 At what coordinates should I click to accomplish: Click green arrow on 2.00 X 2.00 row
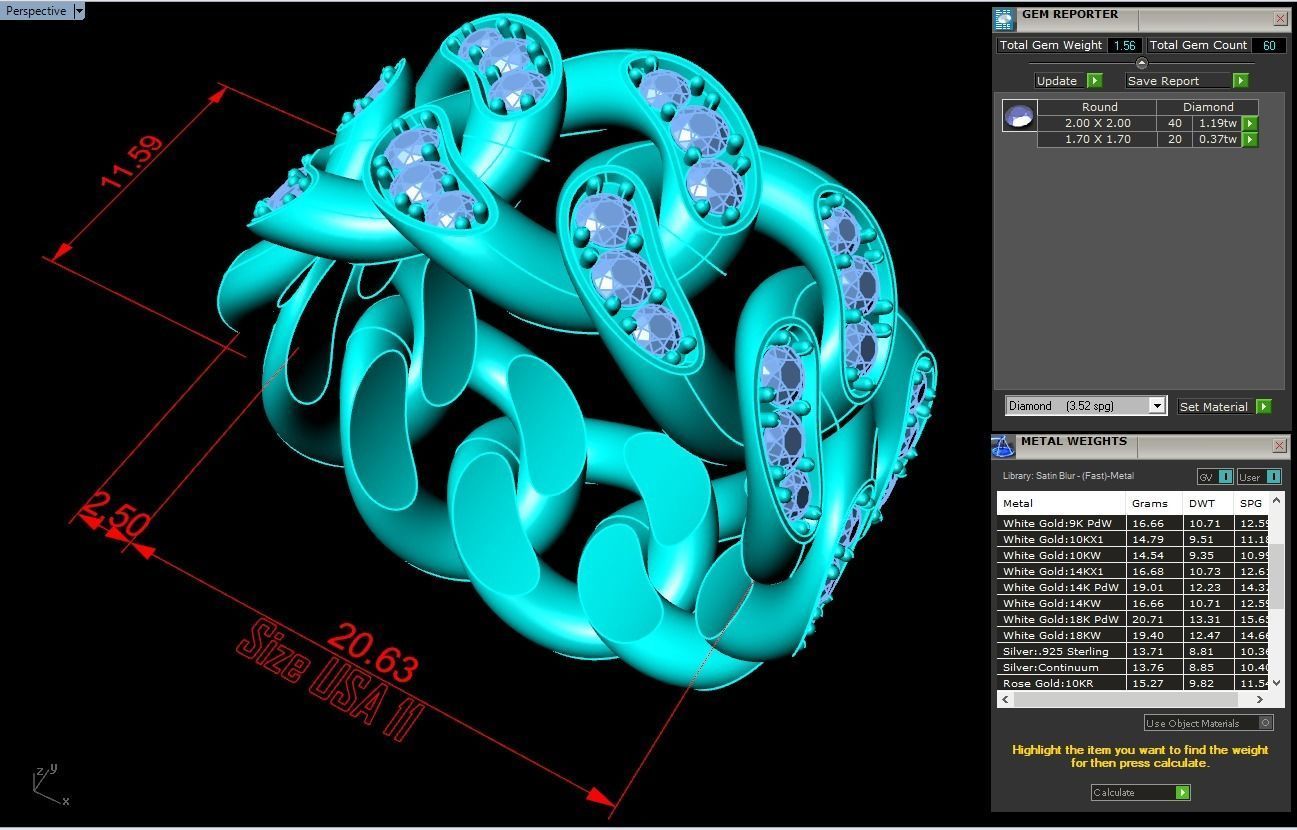click(x=1250, y=123)
